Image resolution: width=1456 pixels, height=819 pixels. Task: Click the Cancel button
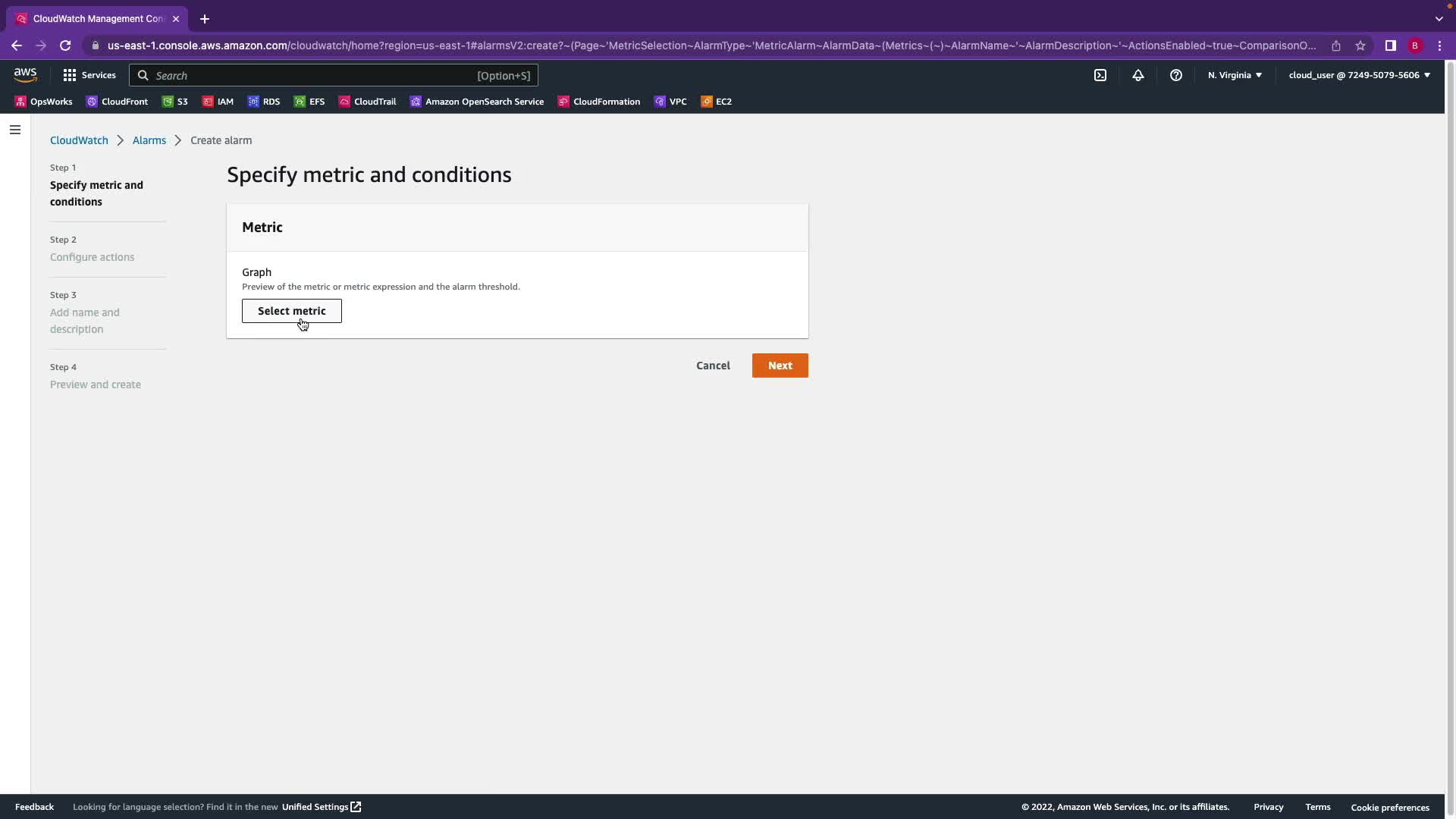(x=713, y=366)
